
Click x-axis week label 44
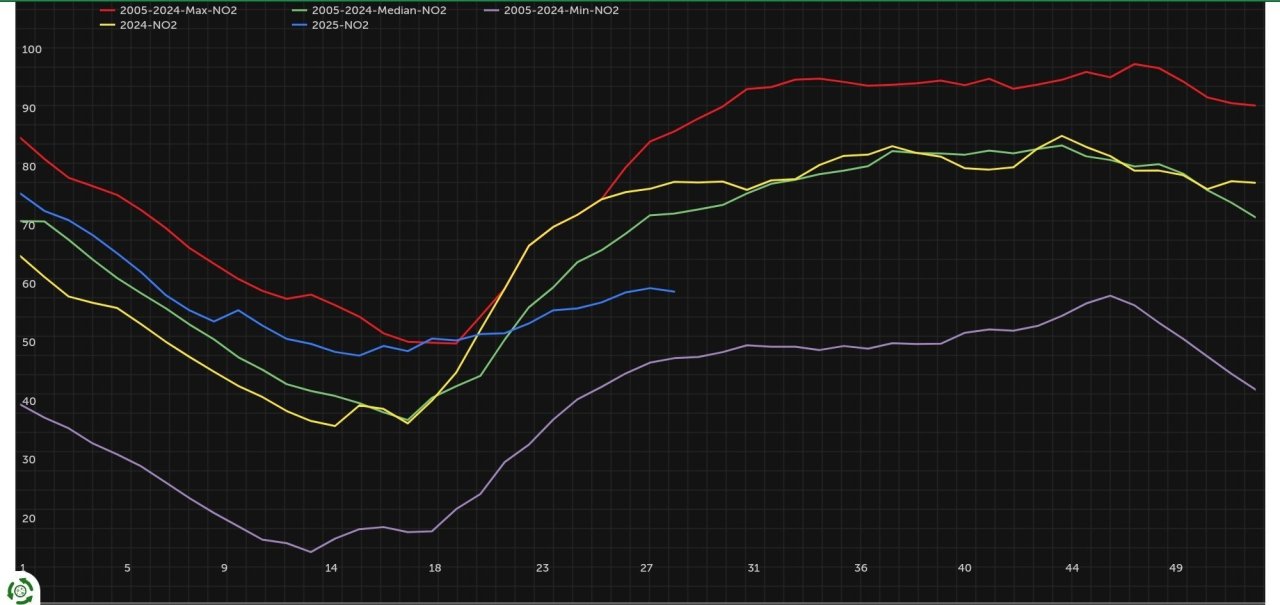pyautogui.click(x=1072, y=568)
